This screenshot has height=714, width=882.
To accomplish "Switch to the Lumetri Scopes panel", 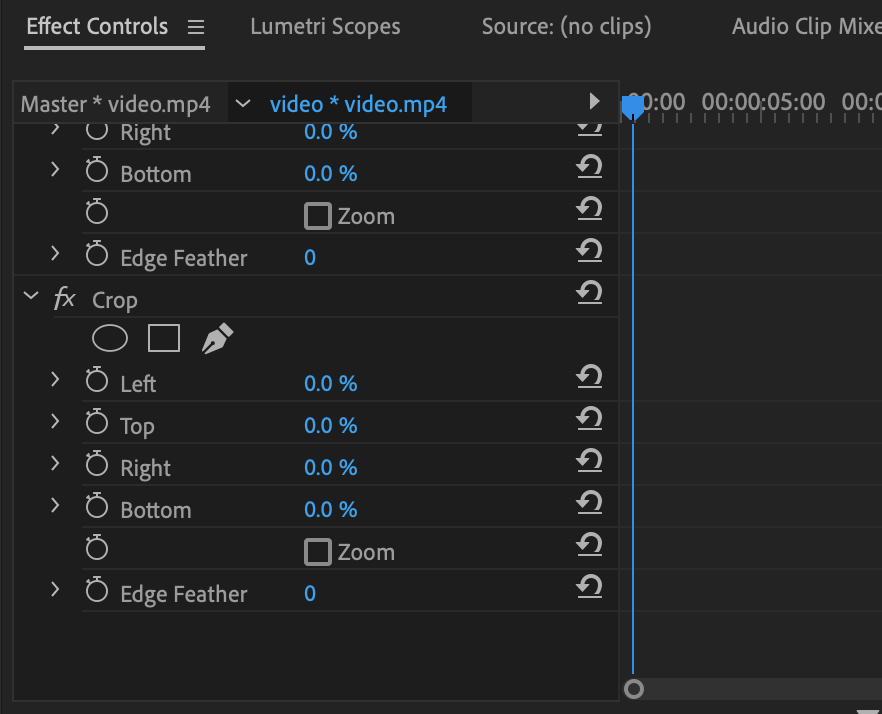I will click(x=325, y=26).
